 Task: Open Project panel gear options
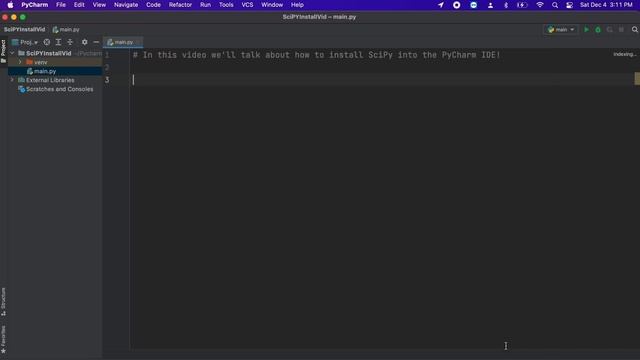pos(84,42)
